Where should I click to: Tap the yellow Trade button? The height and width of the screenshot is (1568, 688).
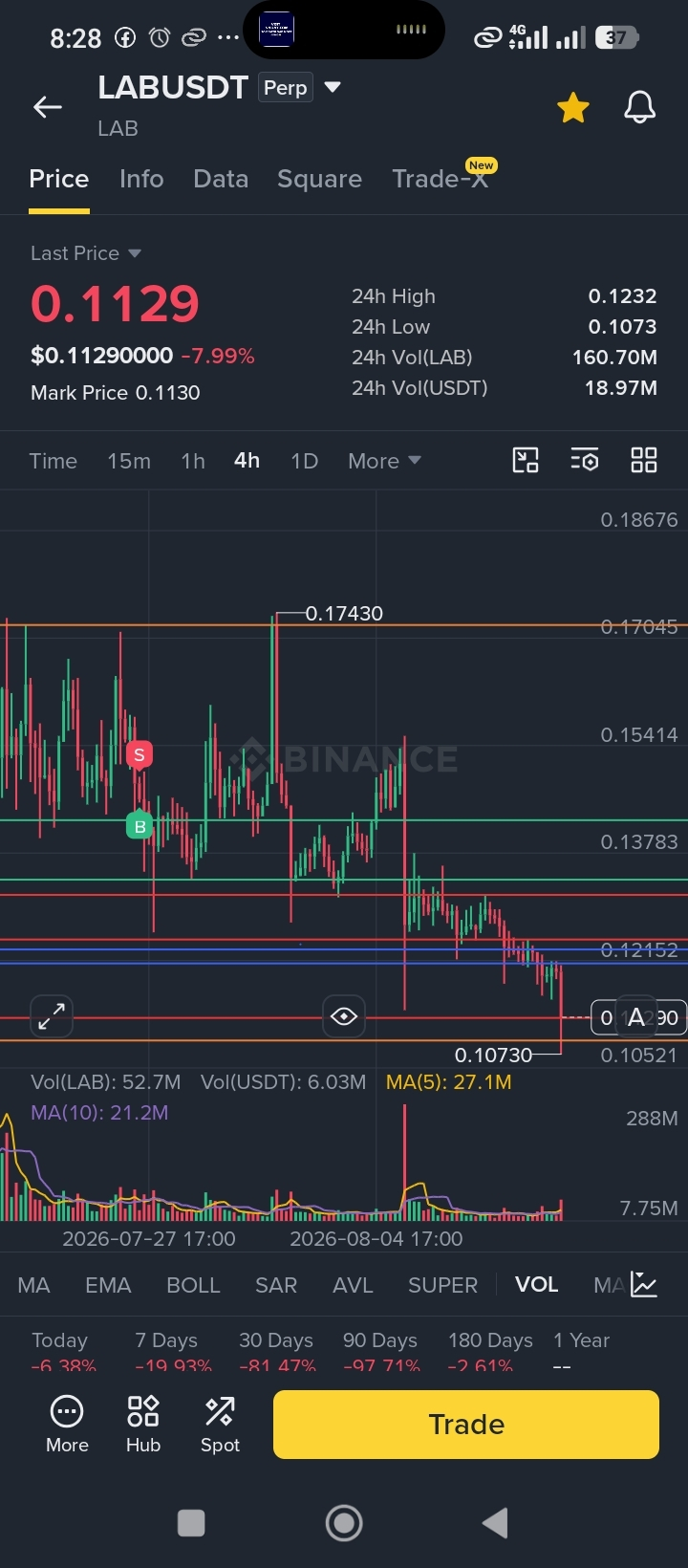point(466,1425)
